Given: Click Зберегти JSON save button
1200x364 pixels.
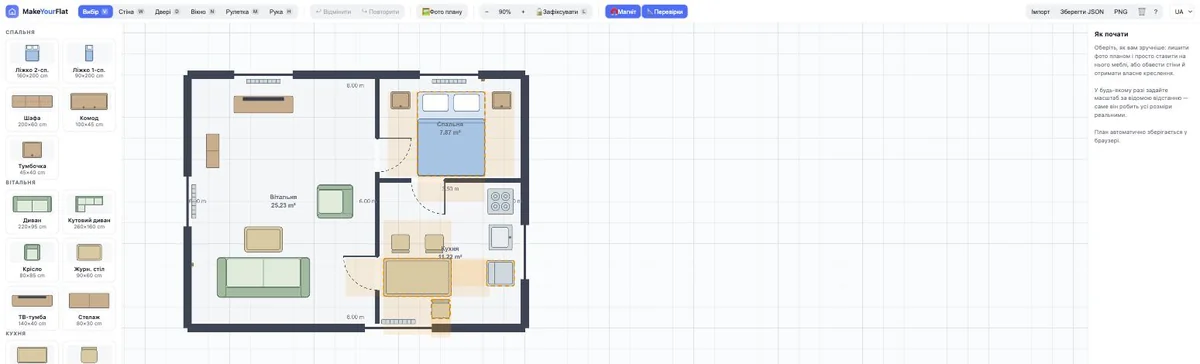Looking at the screenshot, I should 1082,11.
